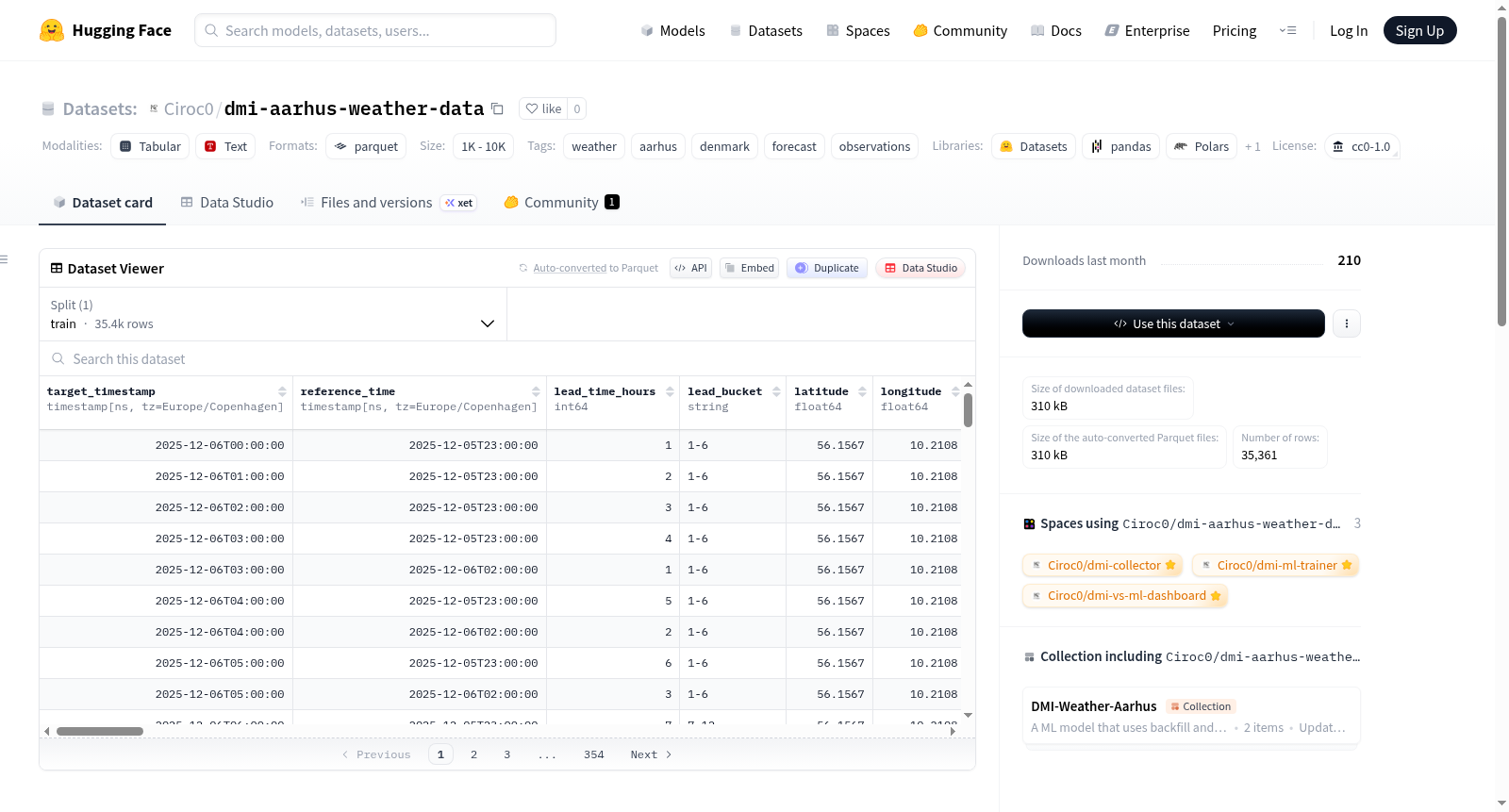
Task: Click the vertical table scrollbar thumb
Action: (x=968, y=410)
